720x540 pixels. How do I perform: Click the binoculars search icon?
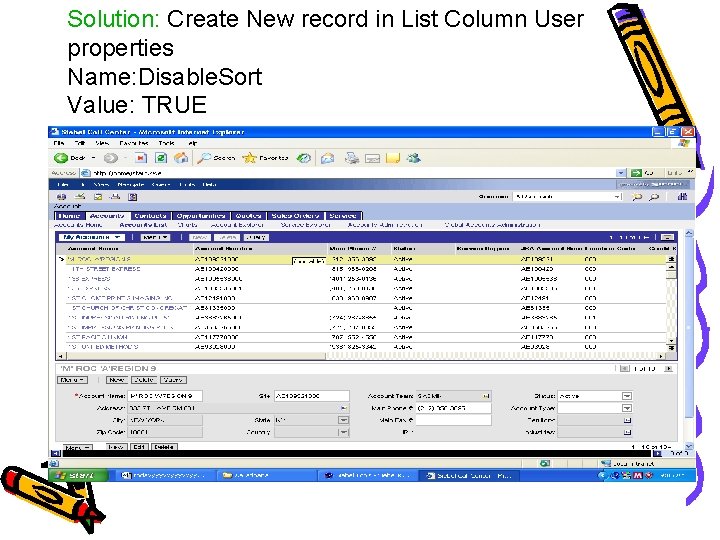coord(682,197)
